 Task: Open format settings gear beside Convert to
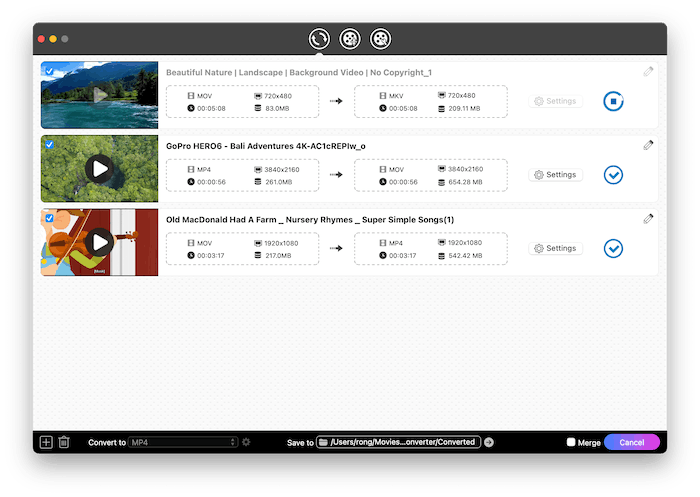click(246, 442)
